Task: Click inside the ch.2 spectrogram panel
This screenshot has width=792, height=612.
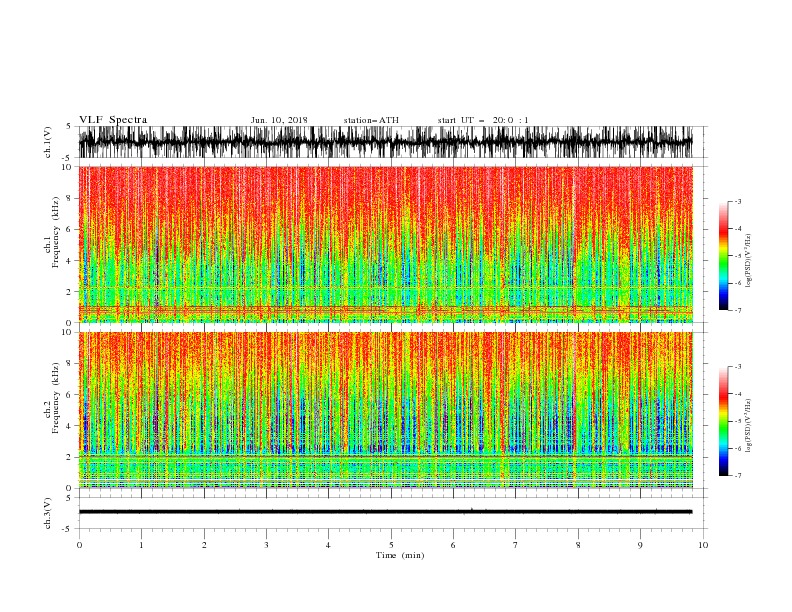Action: coord(386,410)
